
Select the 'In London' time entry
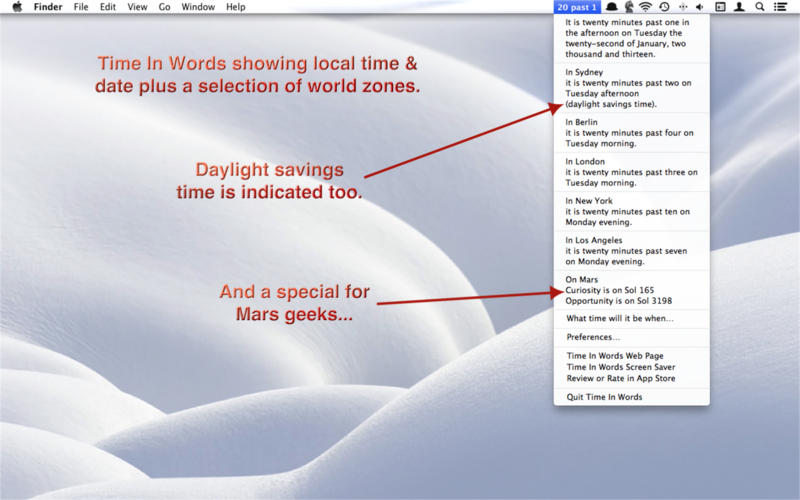coord(632,172)
